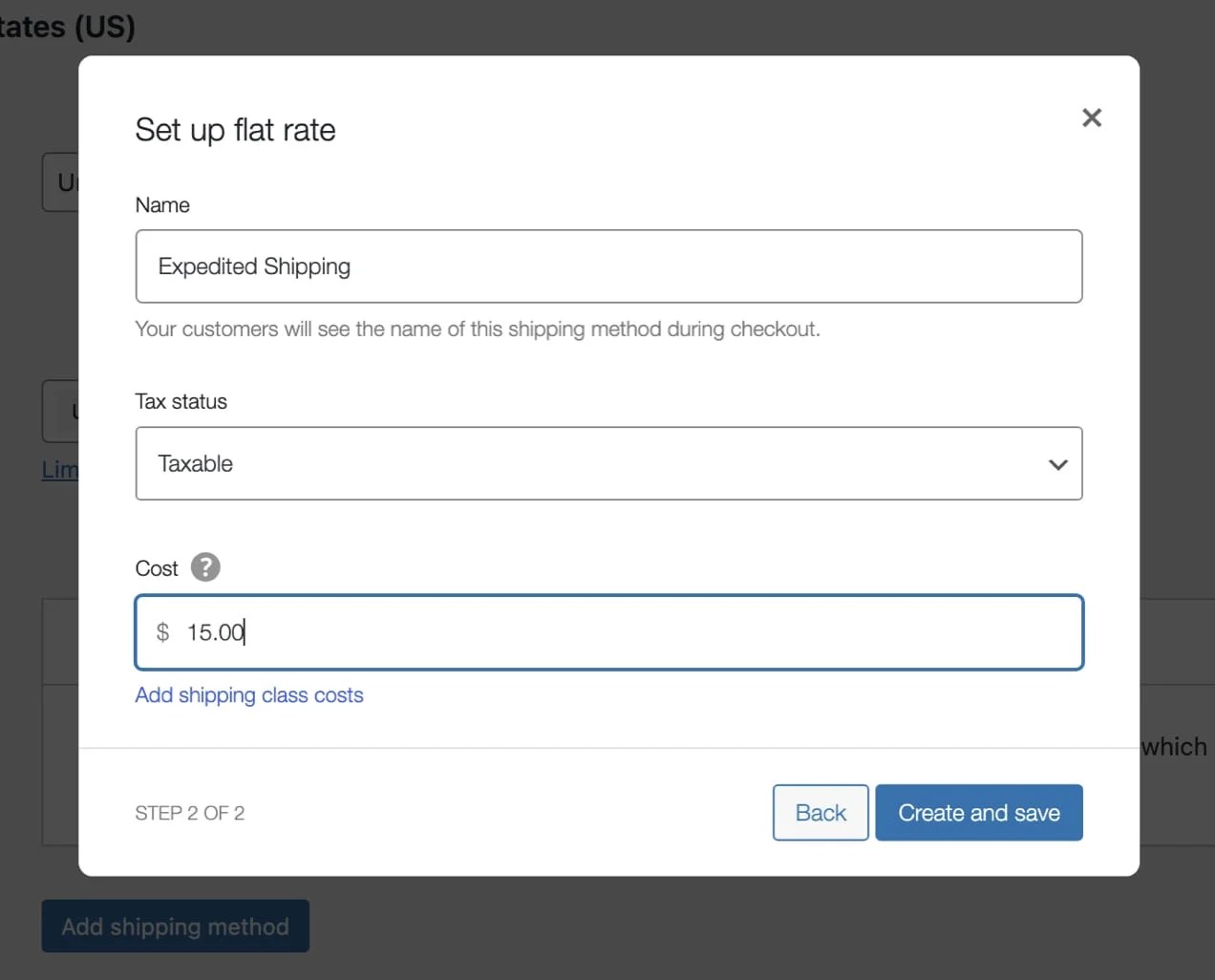Image resolution: width=1215 pixels, height=980 pixels.
Task: Click the chevron on the Tax status field
Action: pos(1057,464)
